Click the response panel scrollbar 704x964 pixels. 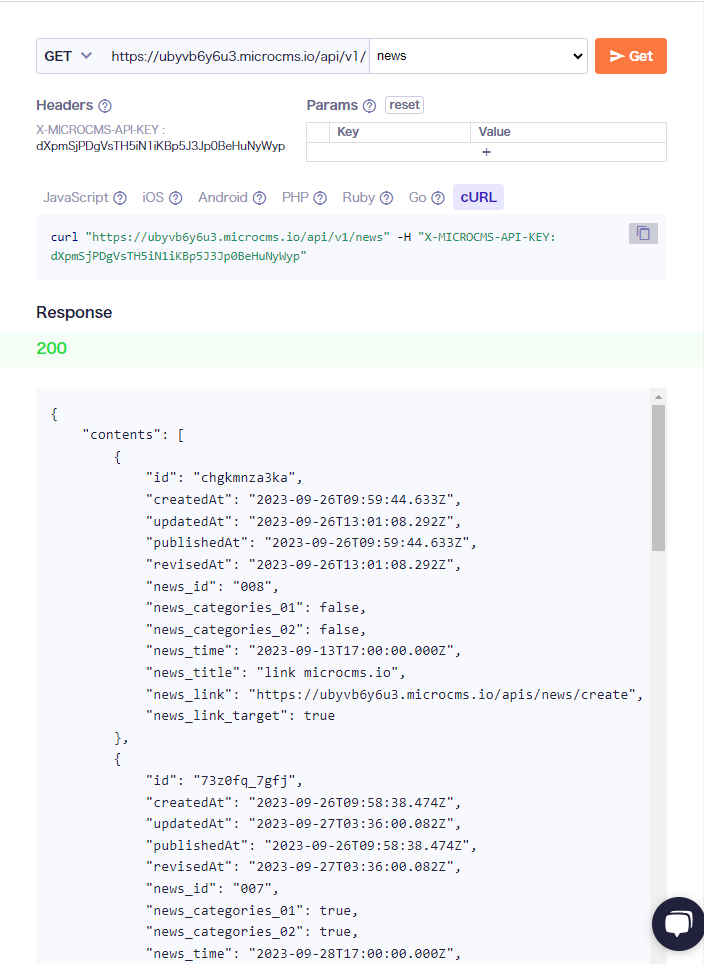[x=658, y=478]
